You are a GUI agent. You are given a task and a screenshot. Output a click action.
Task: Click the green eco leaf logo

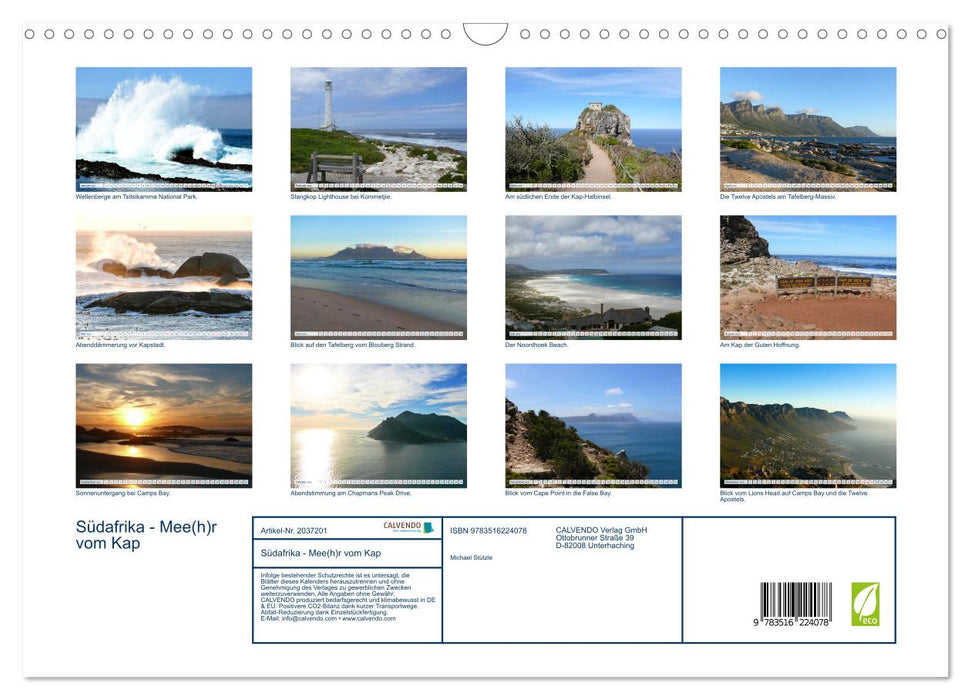[x=865, y=604]
